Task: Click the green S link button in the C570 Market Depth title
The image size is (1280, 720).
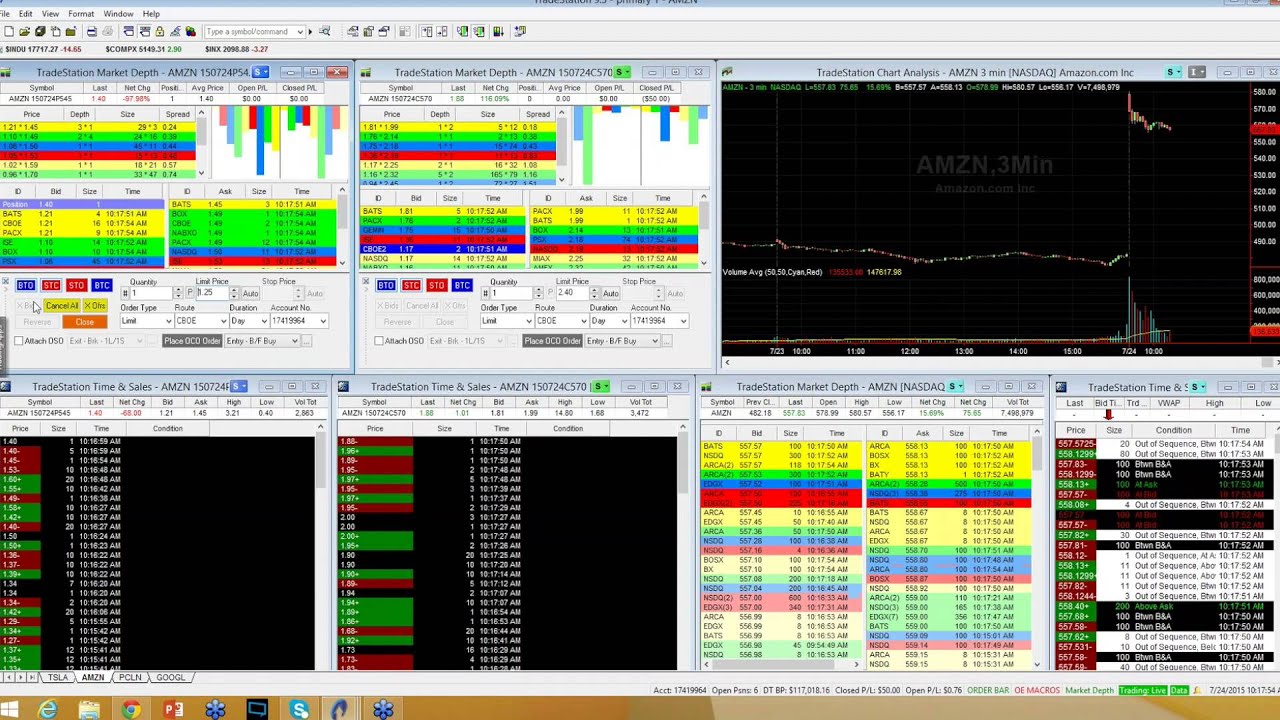Action: (622, 72)
